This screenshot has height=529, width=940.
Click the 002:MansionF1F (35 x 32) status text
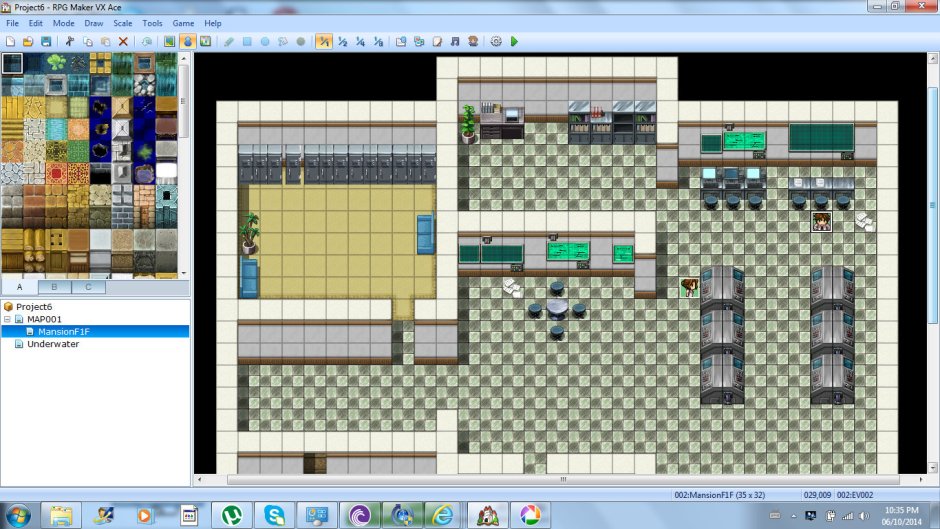point(719,495)
